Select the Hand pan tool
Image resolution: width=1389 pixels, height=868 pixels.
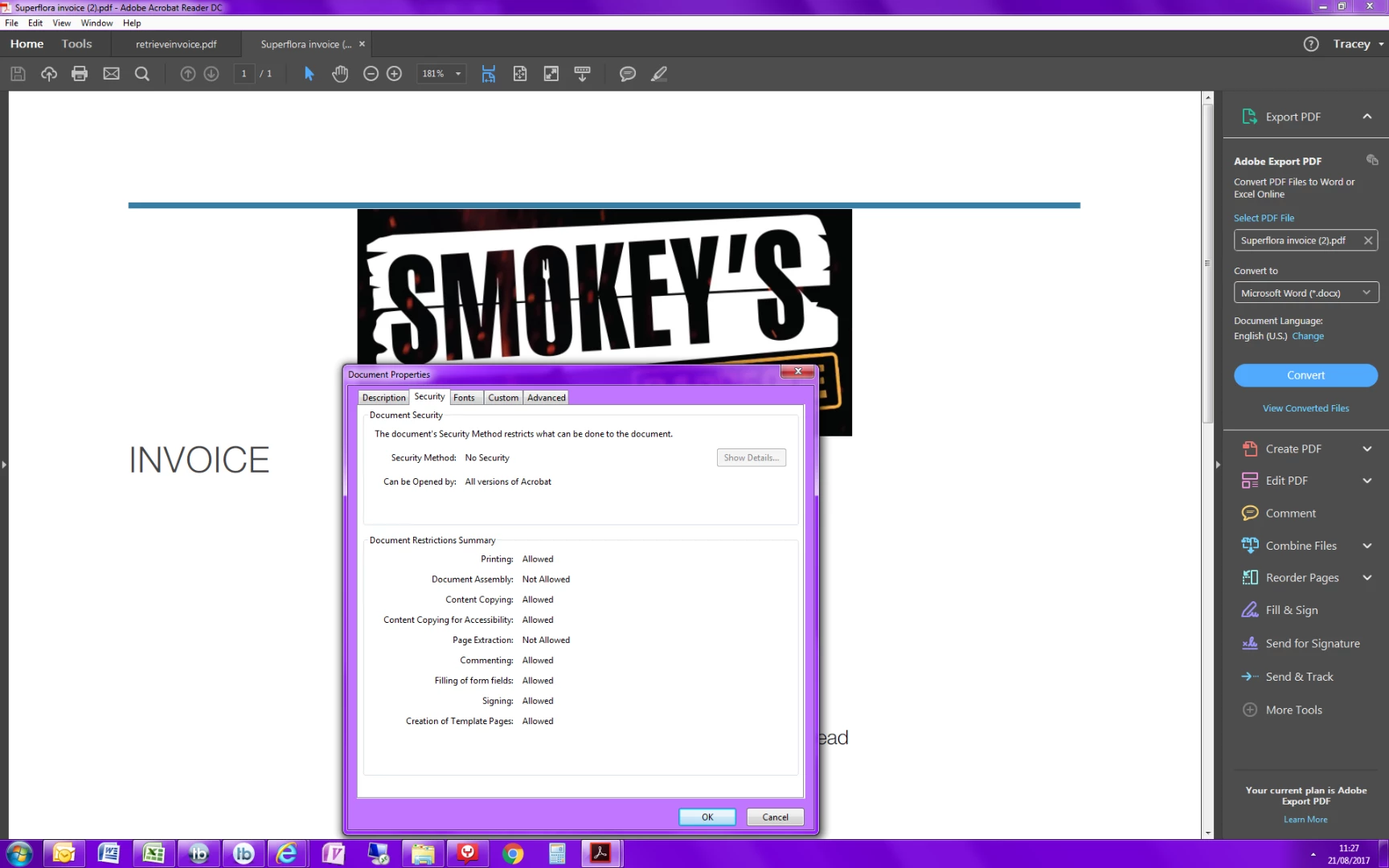tap(340, 74)
